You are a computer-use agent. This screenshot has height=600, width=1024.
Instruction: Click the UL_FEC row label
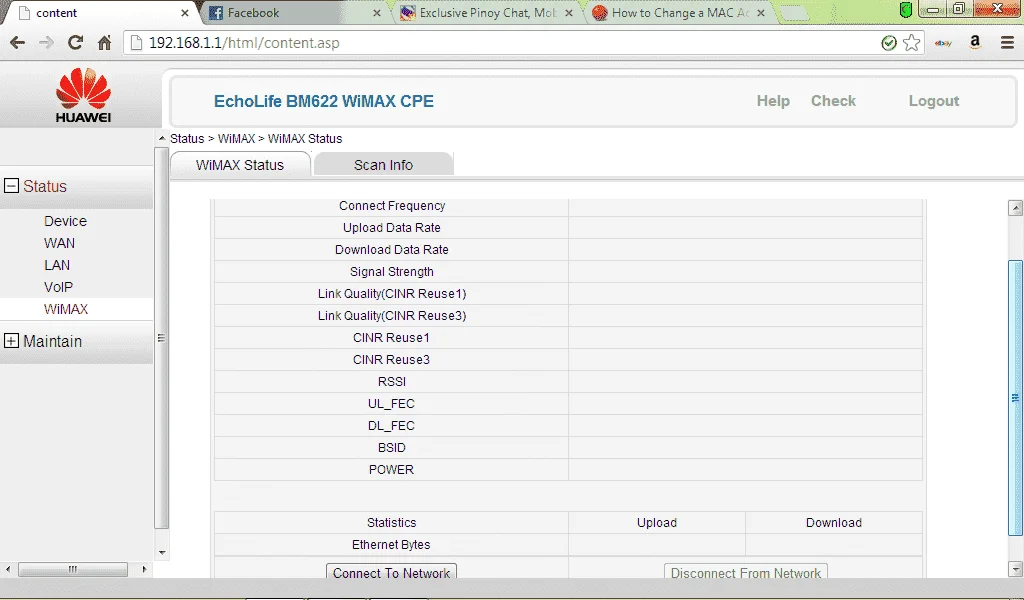[x=391, y=403]
